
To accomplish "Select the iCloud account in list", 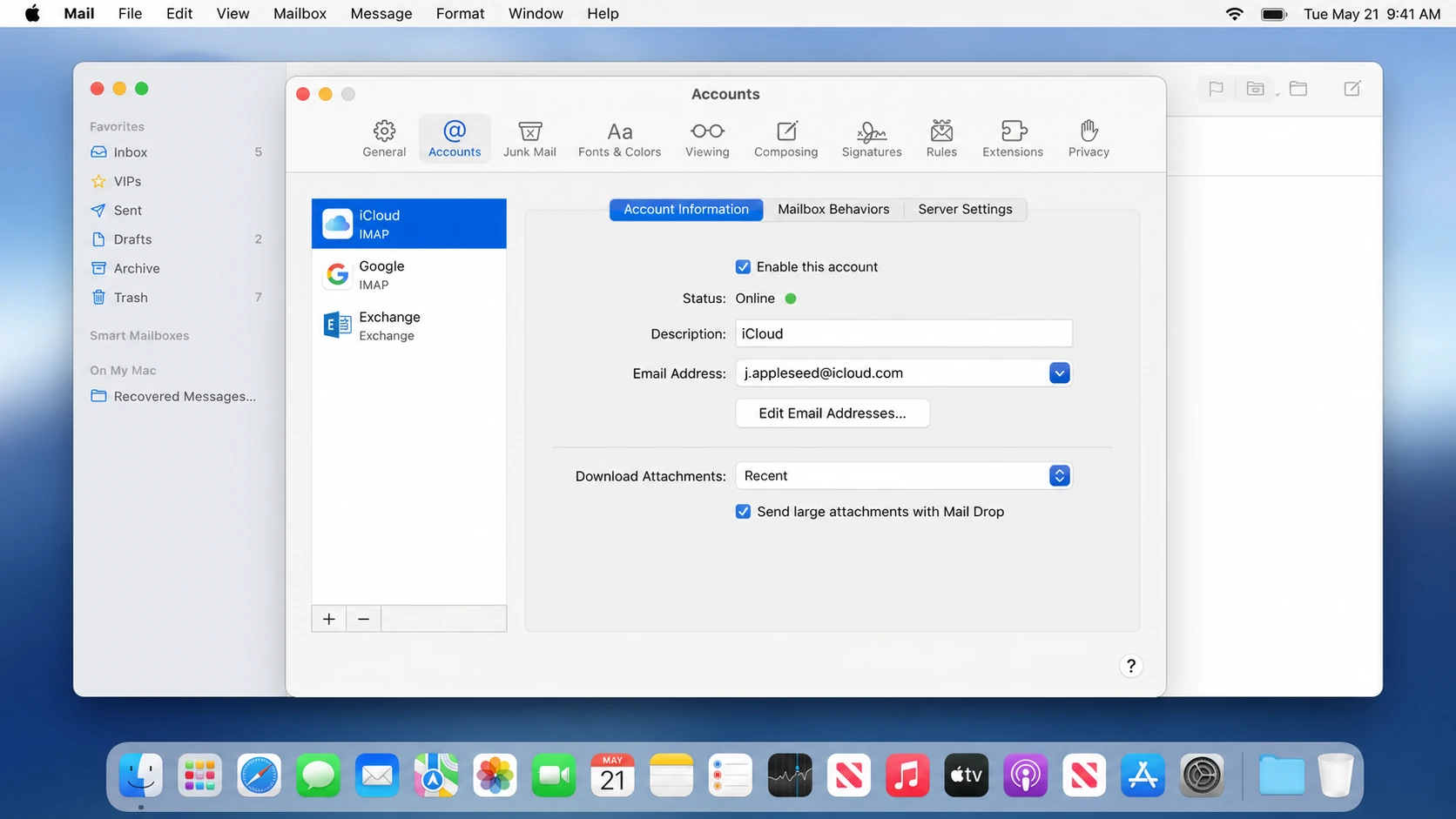I will (409, 224).
